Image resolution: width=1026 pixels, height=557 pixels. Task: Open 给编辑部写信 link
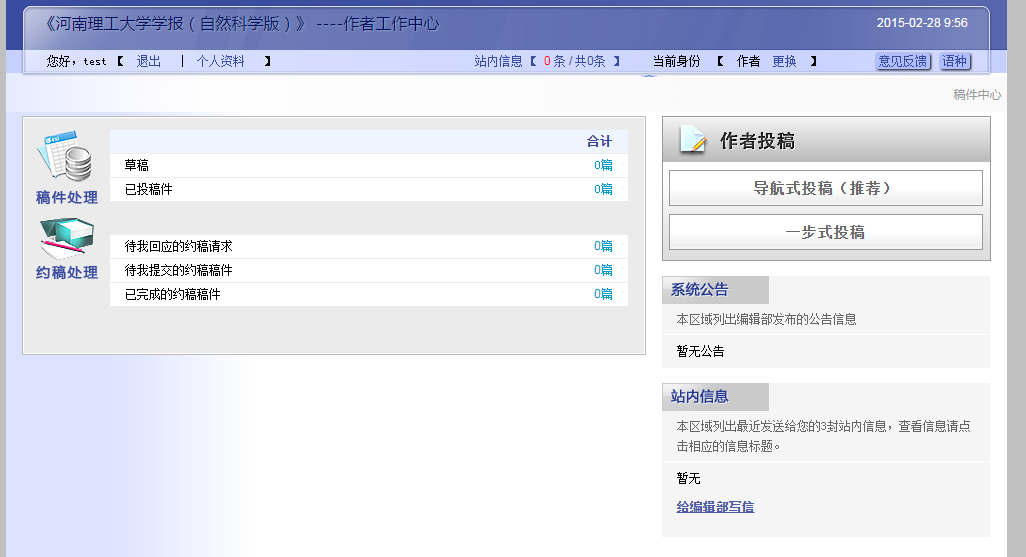715,507
